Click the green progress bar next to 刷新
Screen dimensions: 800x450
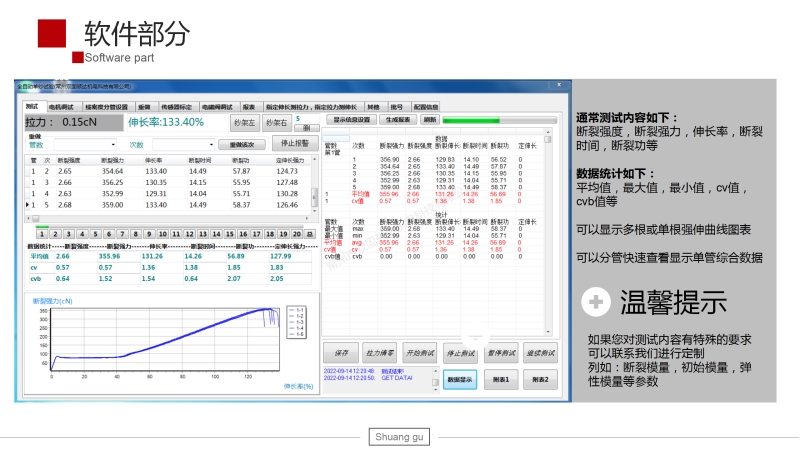(x=500, y=119)
